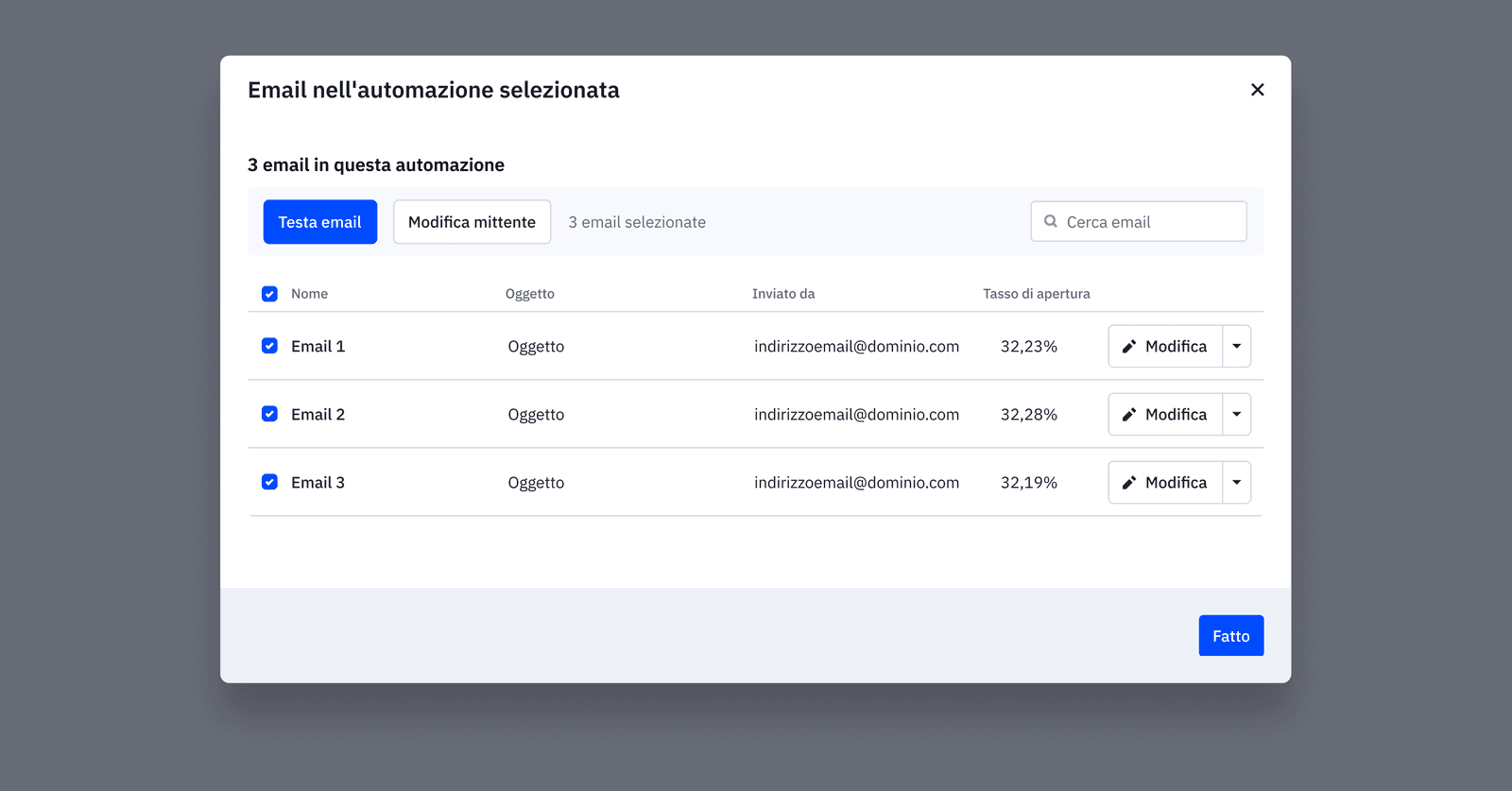The height and width of the screenshot is (791, 1512).
Task: Click the pencil icon for Email 1
Action: coord(1128,347)
